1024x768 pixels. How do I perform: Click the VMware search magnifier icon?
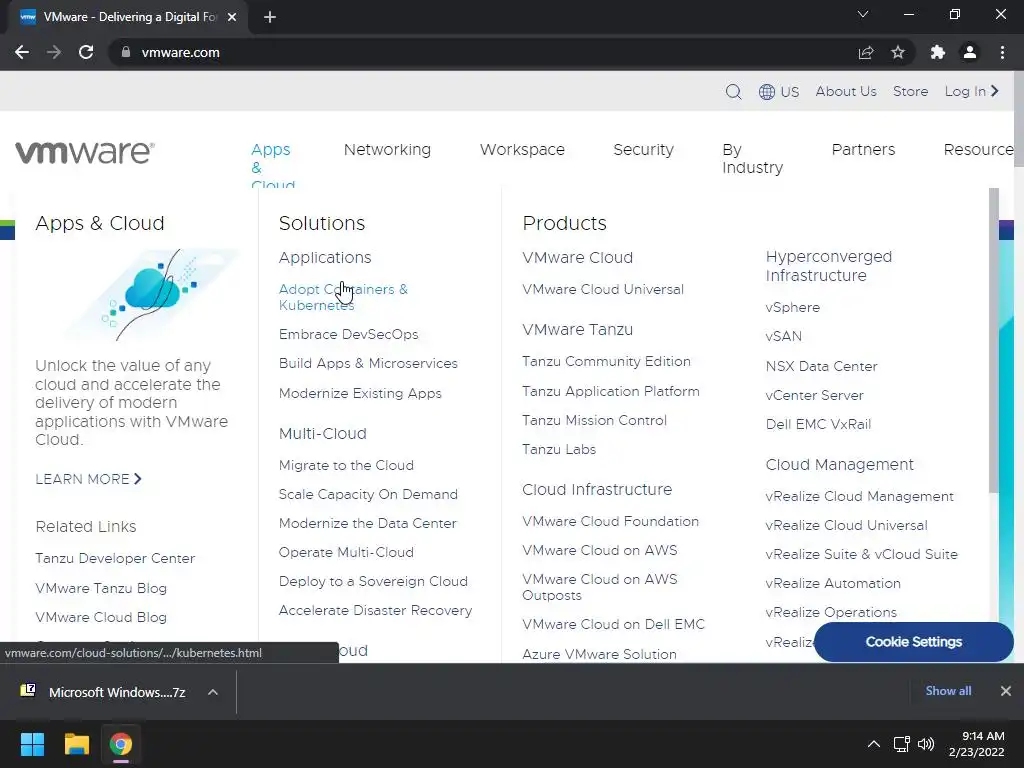(x=733, y=91)
